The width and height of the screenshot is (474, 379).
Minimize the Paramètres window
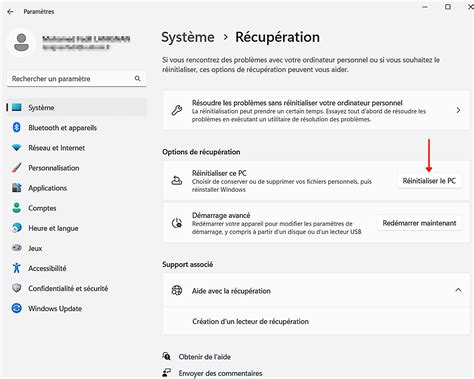coord(425,7)
